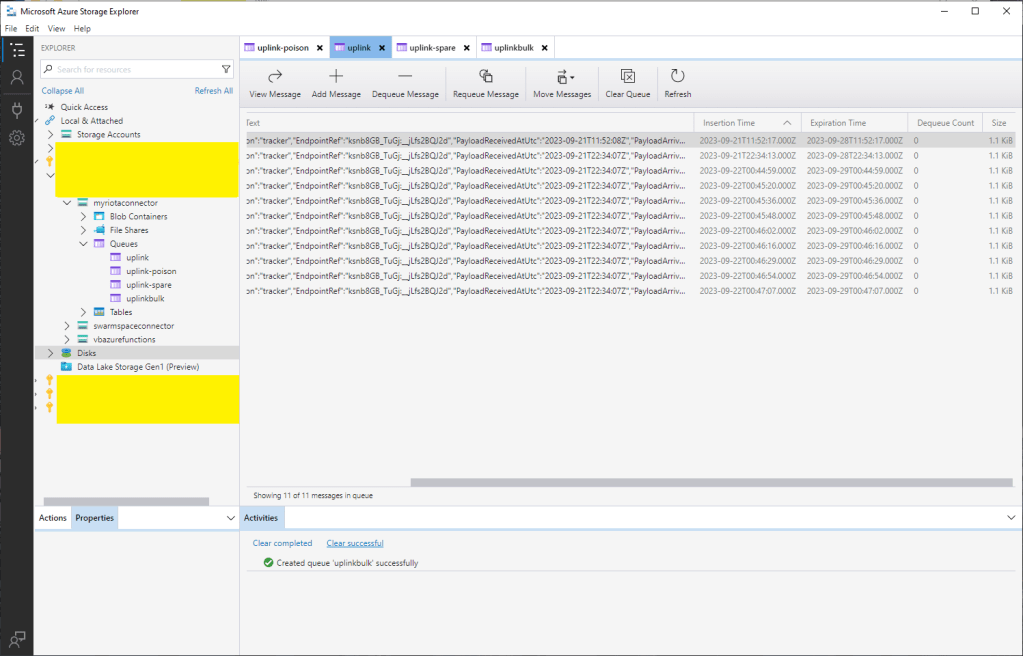Collapse the Queues tree node

pos(84,244)
